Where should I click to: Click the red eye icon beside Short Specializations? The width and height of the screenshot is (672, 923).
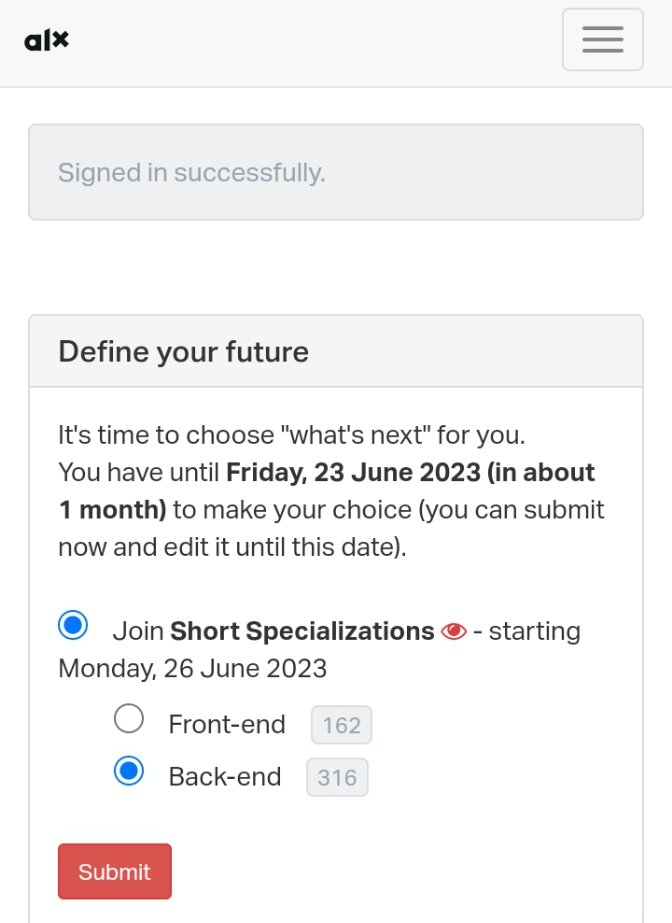[454, 632]
